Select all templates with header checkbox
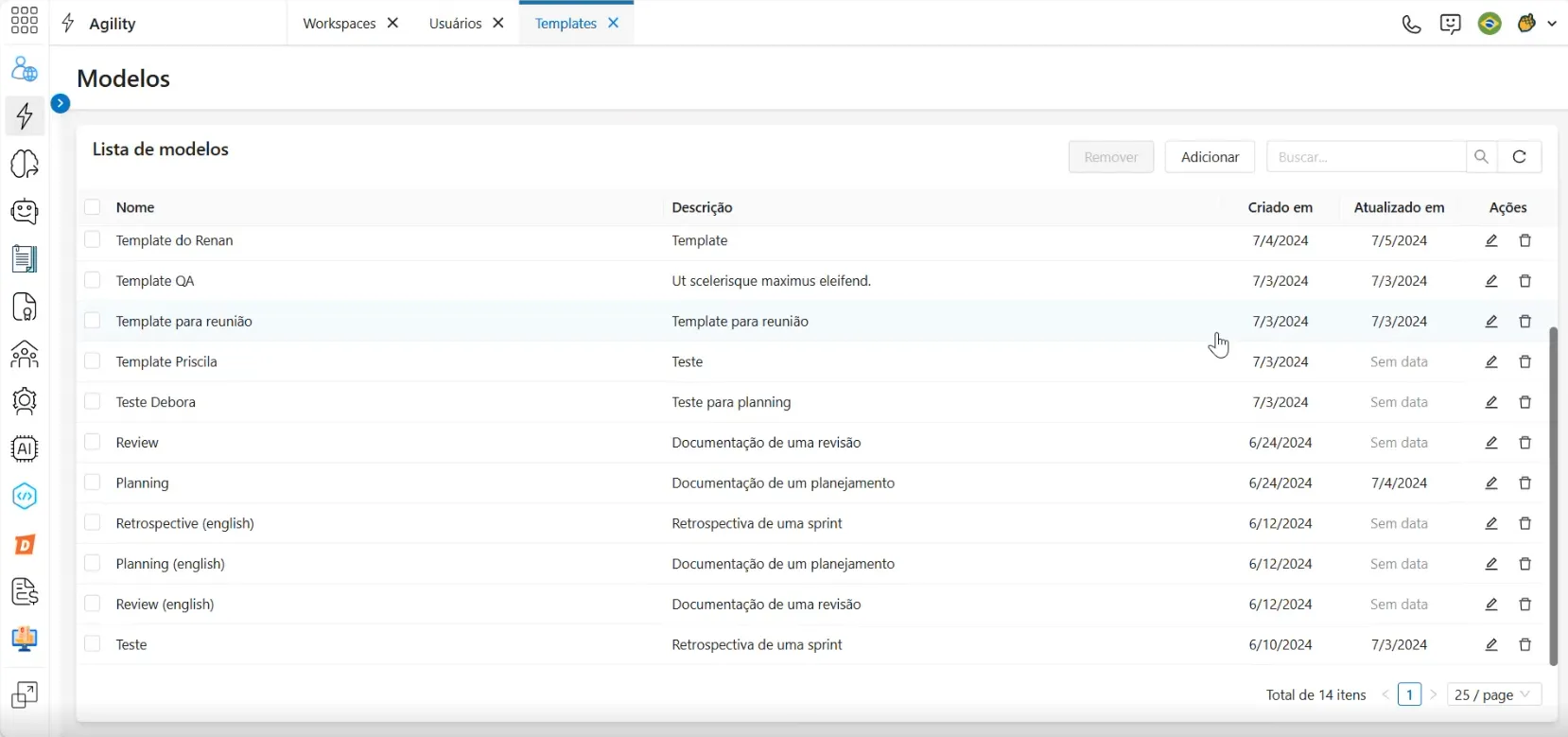1568x737 pixels. [92, 207]
